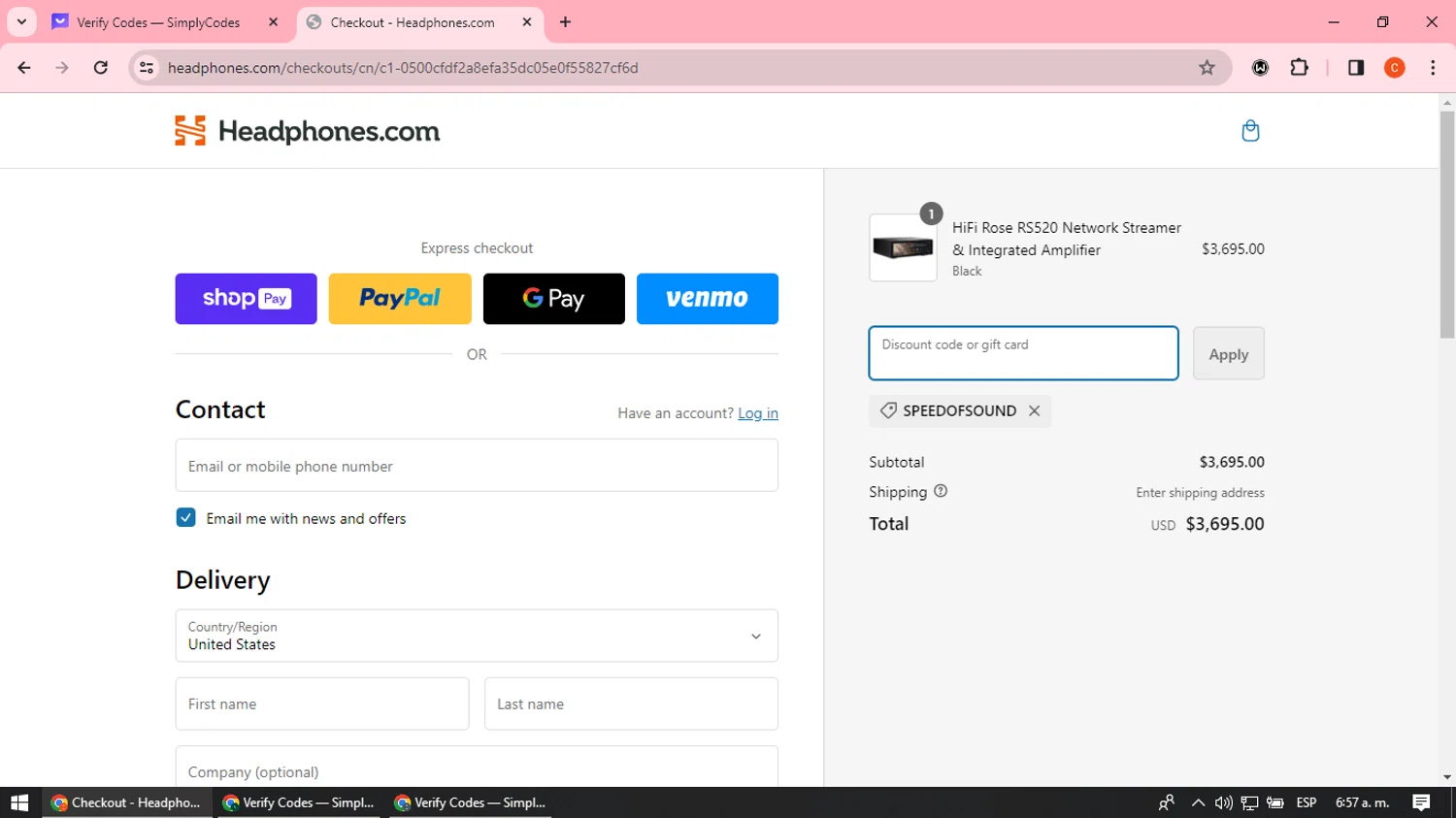Viewport: 1456px width, 818px height.
Task: Open the taskbar battery icon
Action: (x=1275, y=802)
